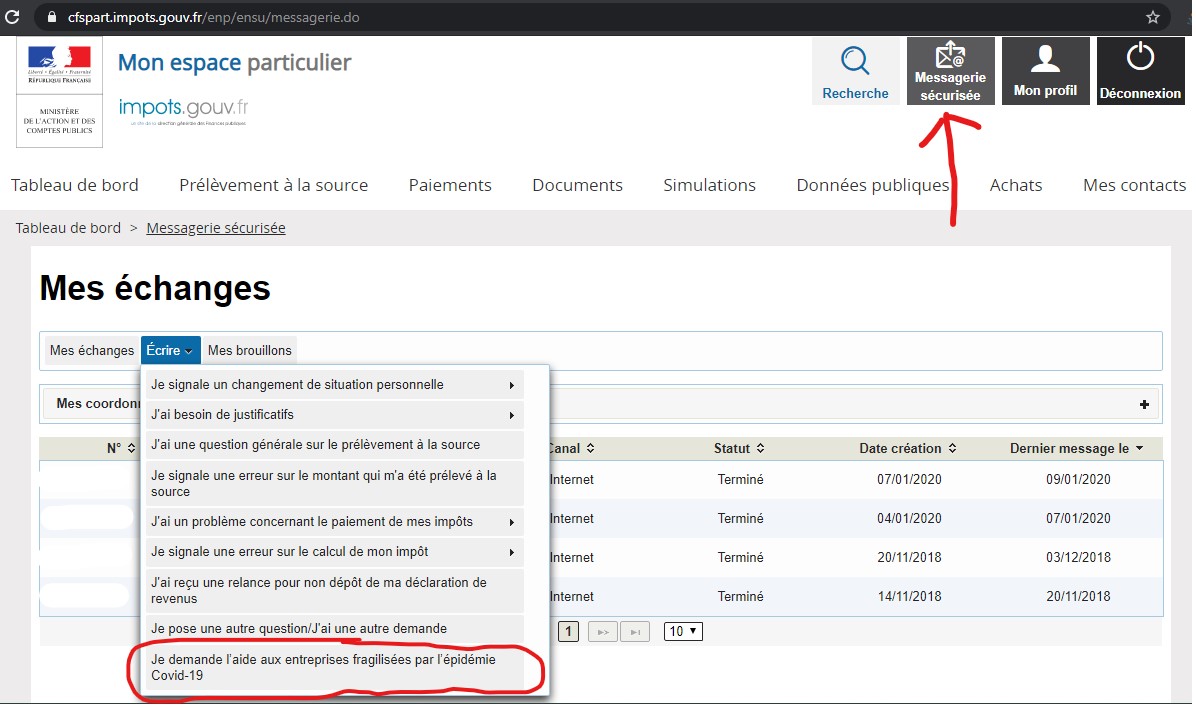This screenshot has width=1196, height=705.
Task: Click the impots.gouv.fr logo
Action: [x=183, y=111]
